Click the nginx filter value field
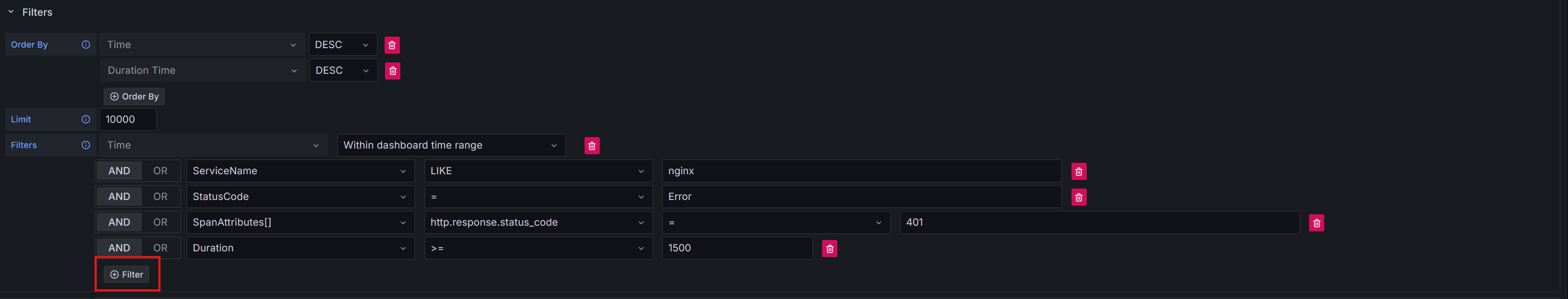Viewport: 1568px width, 299px height. click(x=861, y=171)
